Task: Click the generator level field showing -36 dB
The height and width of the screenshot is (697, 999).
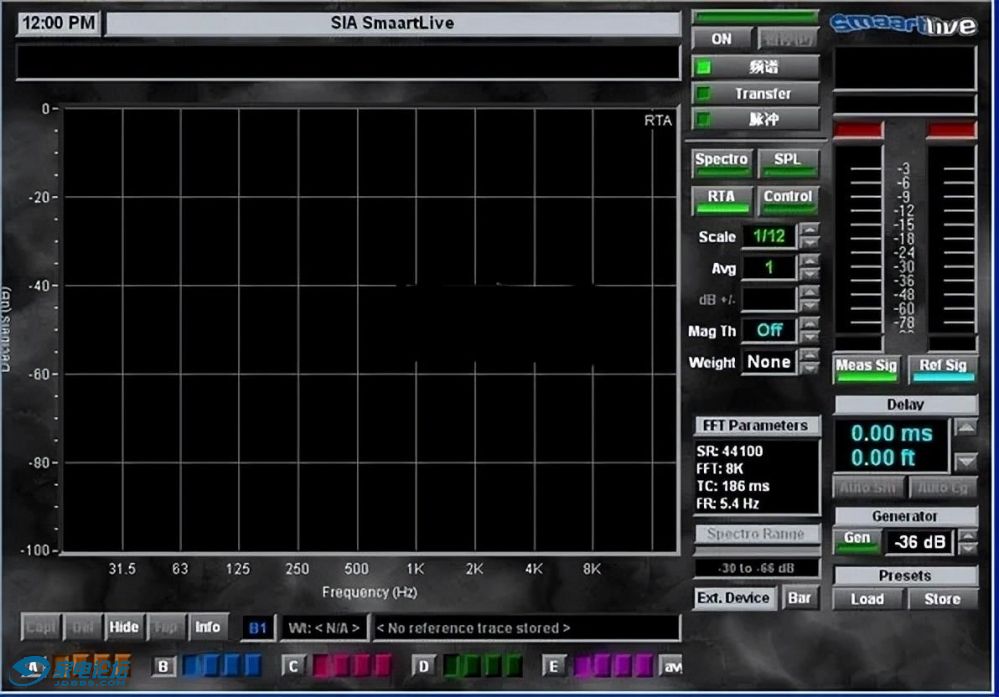Action: [919, 542]
